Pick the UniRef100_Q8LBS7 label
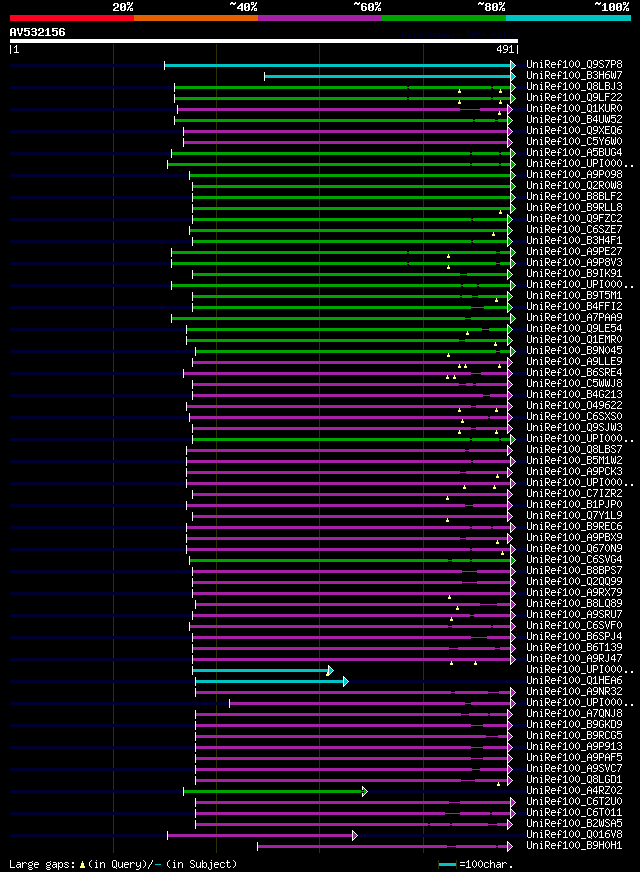640x872 pixels. click(574, 449)
